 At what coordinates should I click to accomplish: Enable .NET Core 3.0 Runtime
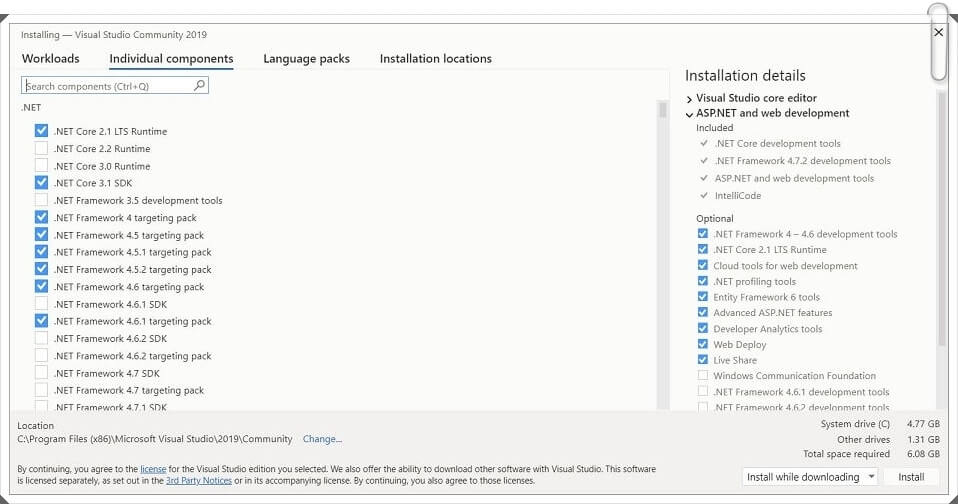point(41,166)
